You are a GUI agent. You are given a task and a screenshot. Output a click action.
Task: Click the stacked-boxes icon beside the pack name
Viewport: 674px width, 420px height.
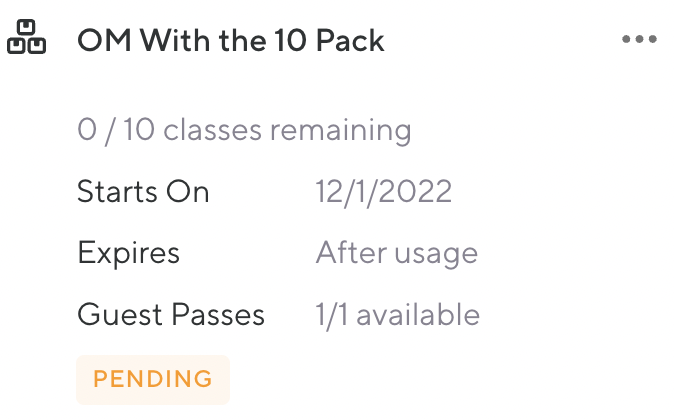[x=28, y=38]
